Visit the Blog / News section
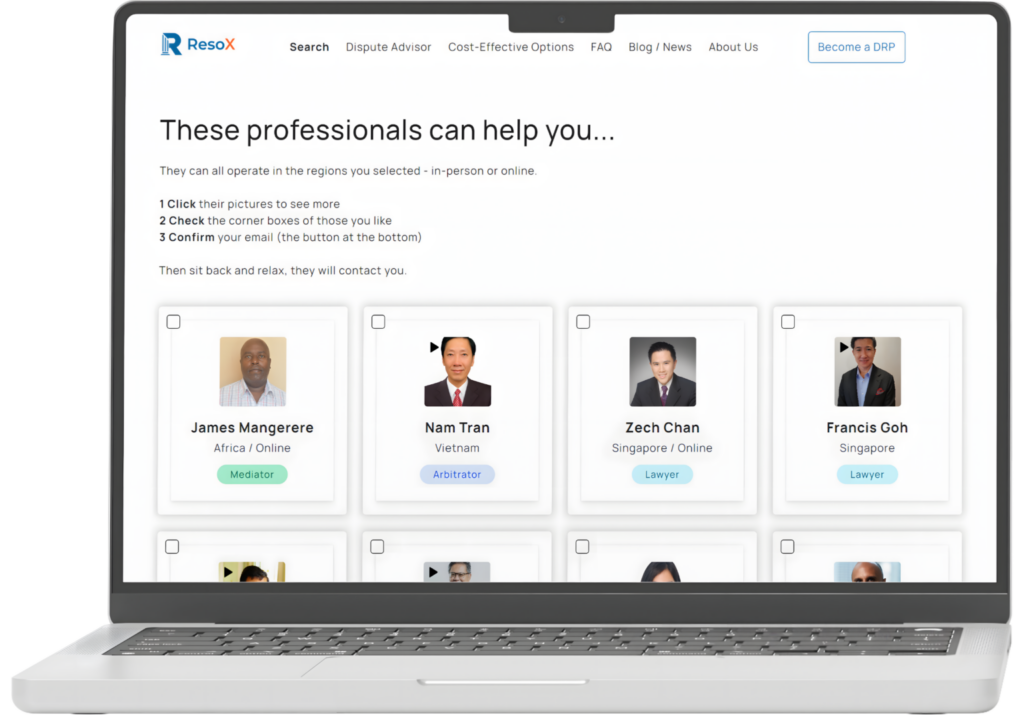The height and width of the screenshot is (715, 1024). tap(660, 47)
